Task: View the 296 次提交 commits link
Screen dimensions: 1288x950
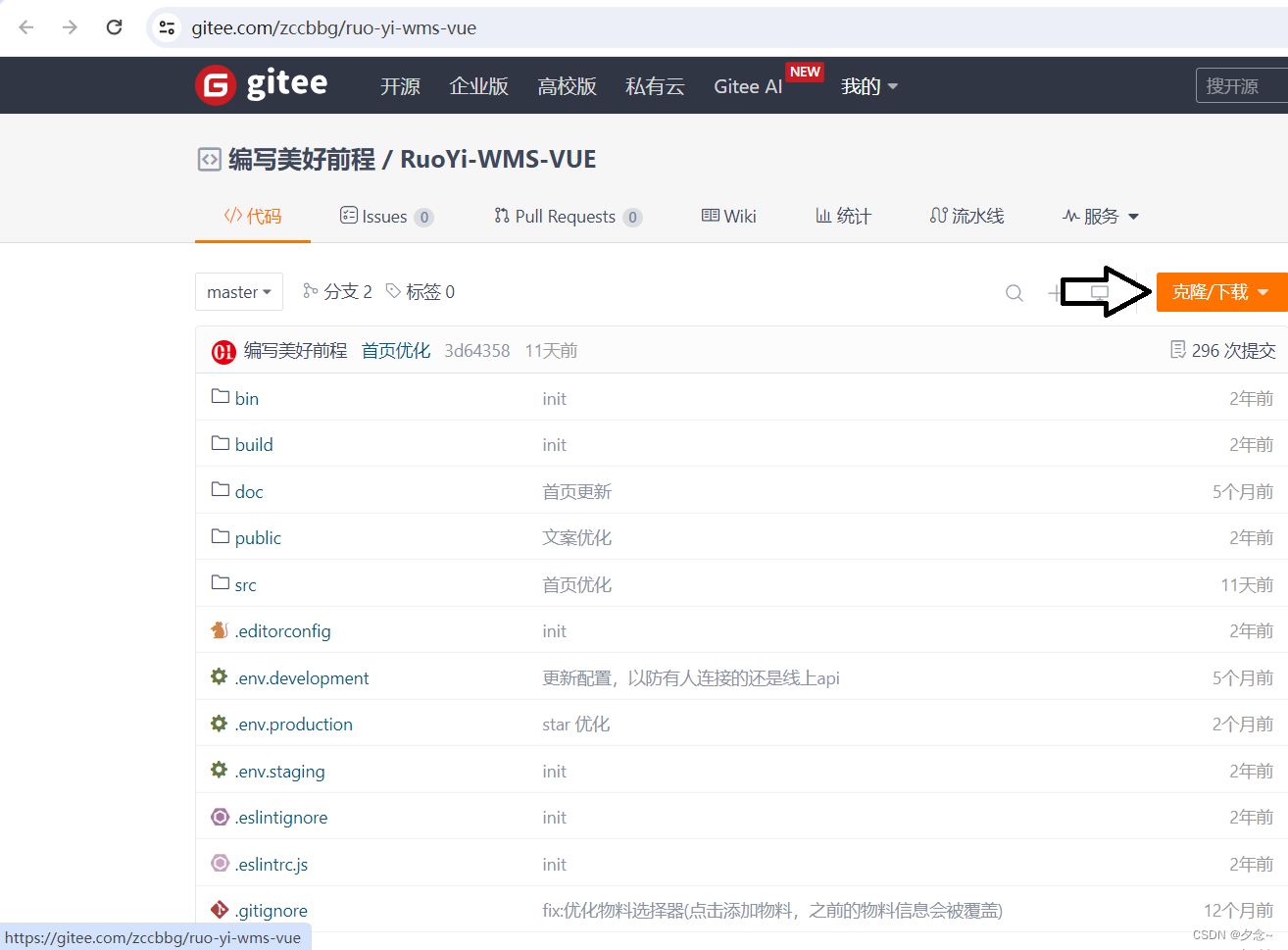Action: pos(1223,350)
